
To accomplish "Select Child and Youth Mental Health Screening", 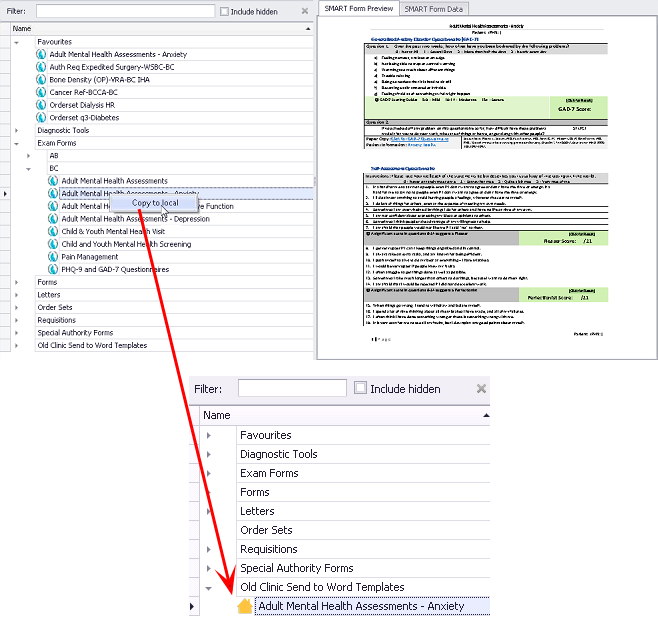I will click(126, 244).
